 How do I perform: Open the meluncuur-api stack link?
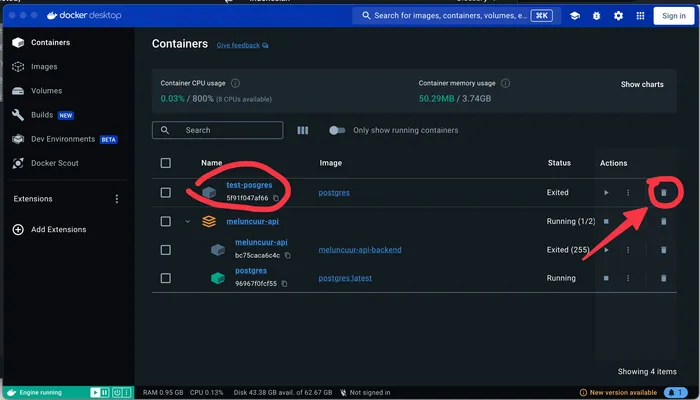point(252,221)
